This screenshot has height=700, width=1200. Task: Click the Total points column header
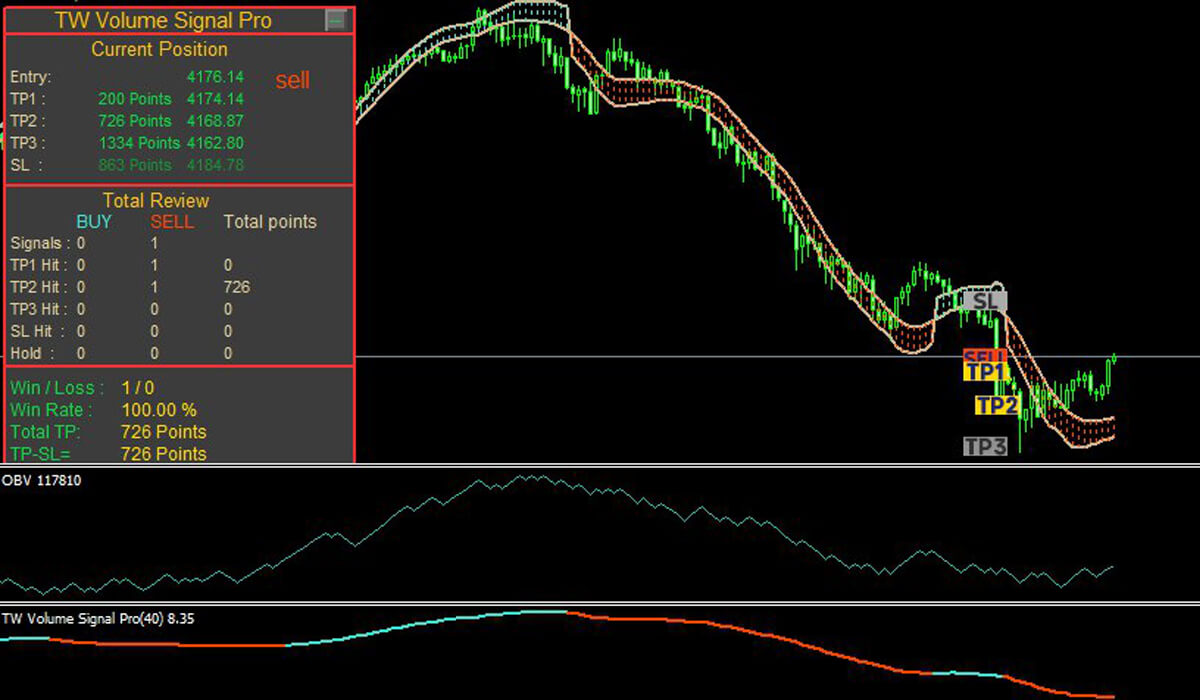coord(270,222)
